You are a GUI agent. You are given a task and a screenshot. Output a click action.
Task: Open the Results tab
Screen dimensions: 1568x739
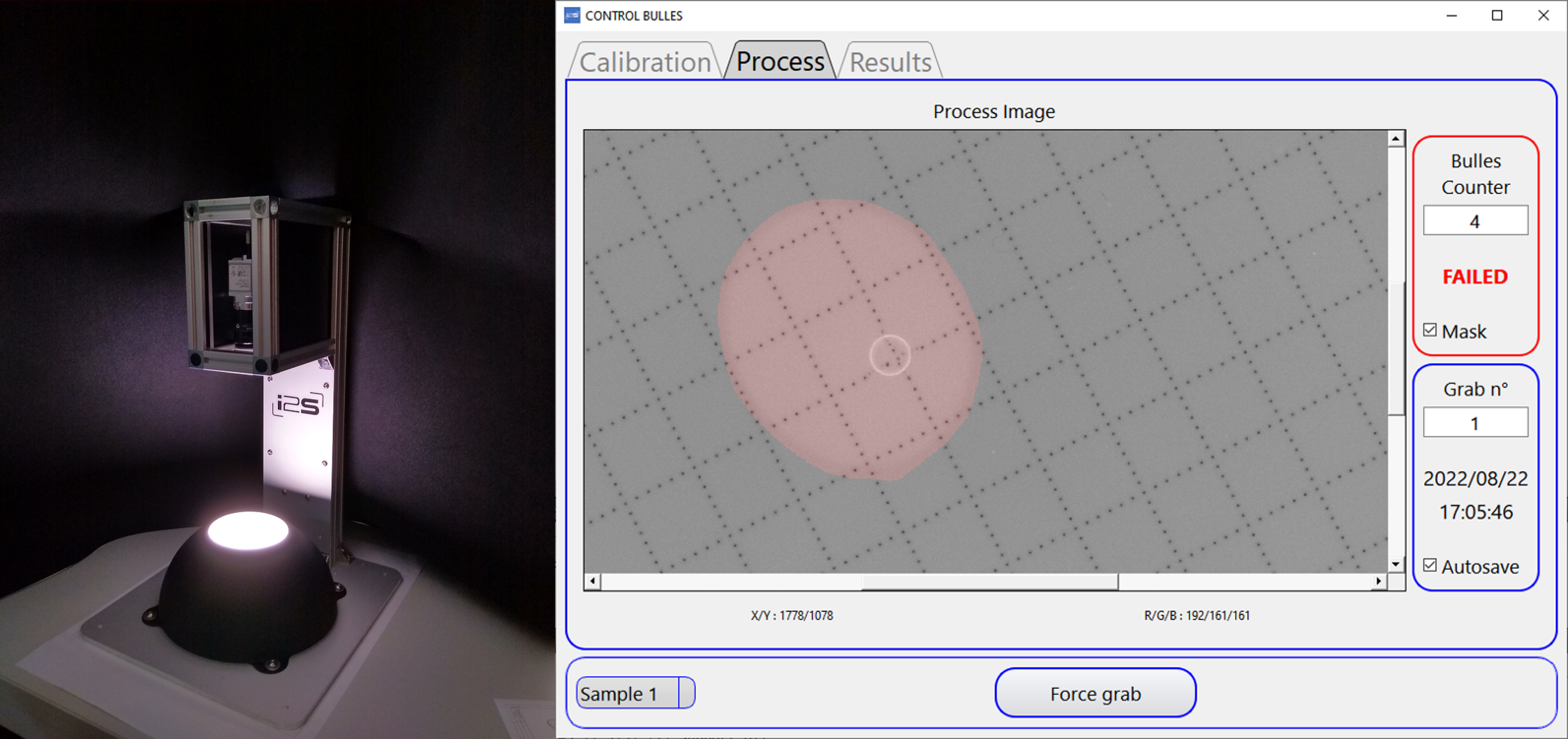[890, 62]
